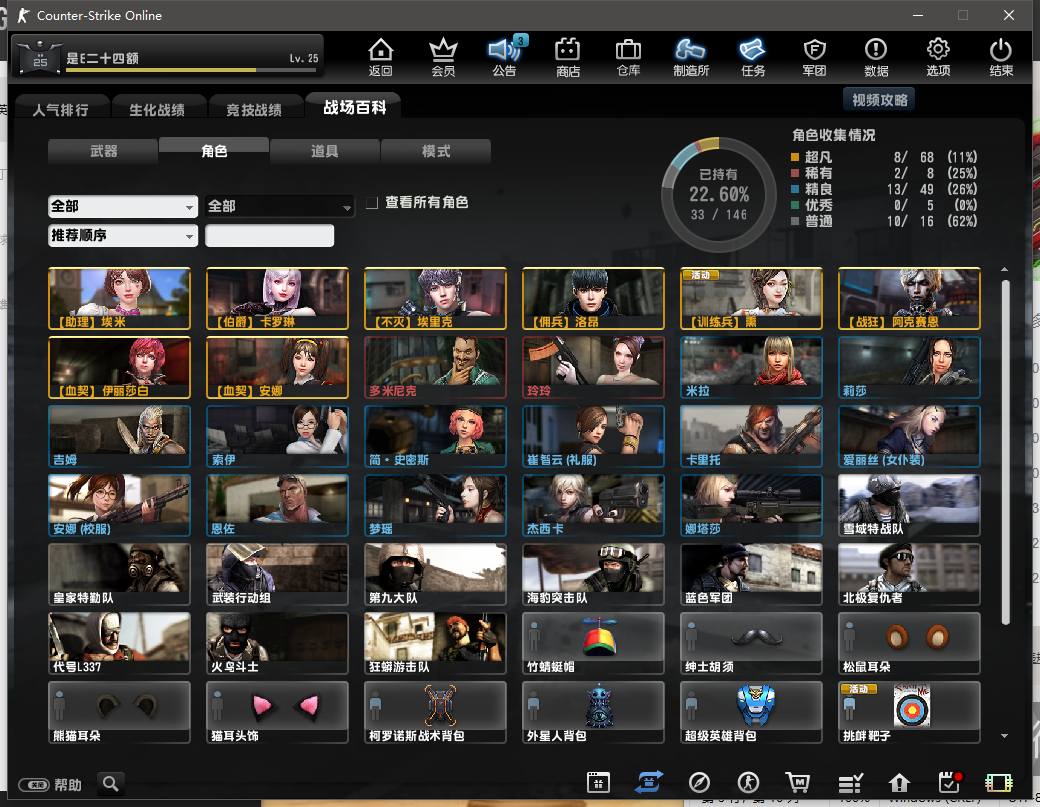This screenshot has height=807, width=1040.
Task: Select the 玲玲 character card
Action: tap(593, 367)
